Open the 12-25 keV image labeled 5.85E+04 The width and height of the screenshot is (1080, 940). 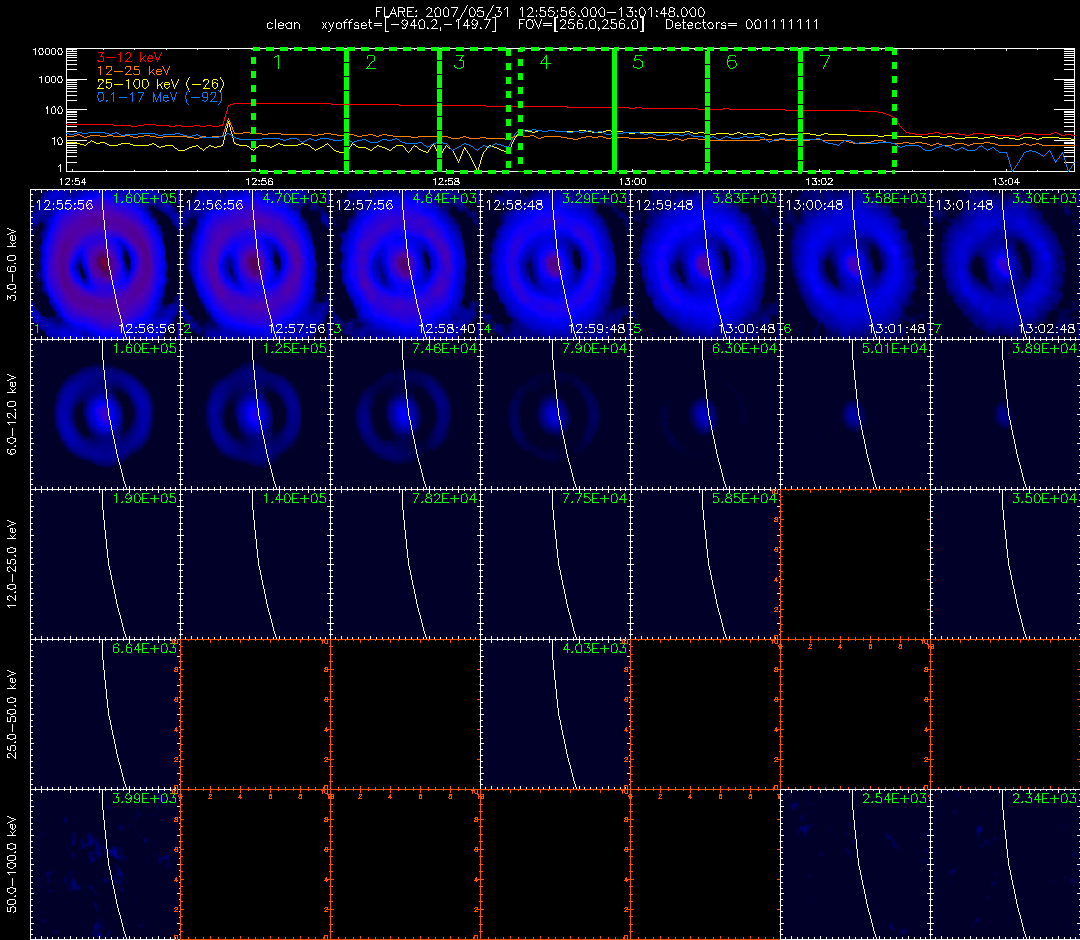point(705,565)
